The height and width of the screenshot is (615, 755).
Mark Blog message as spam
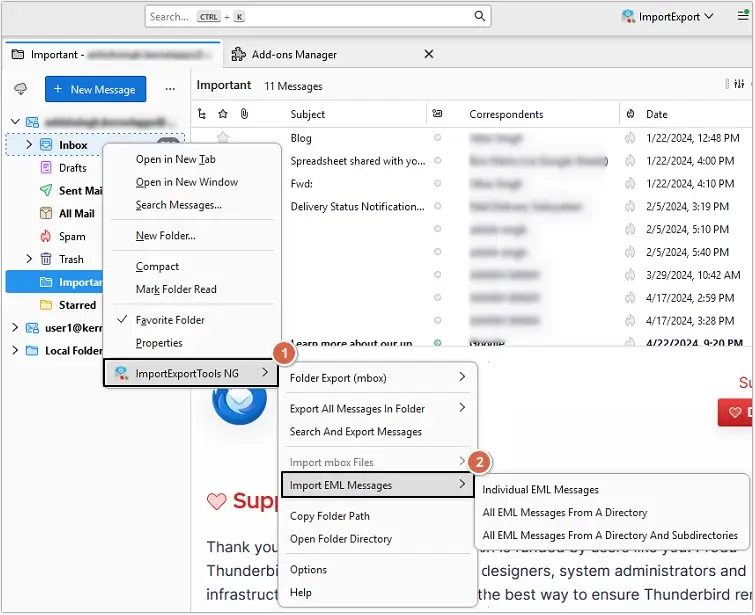(630, 138)
